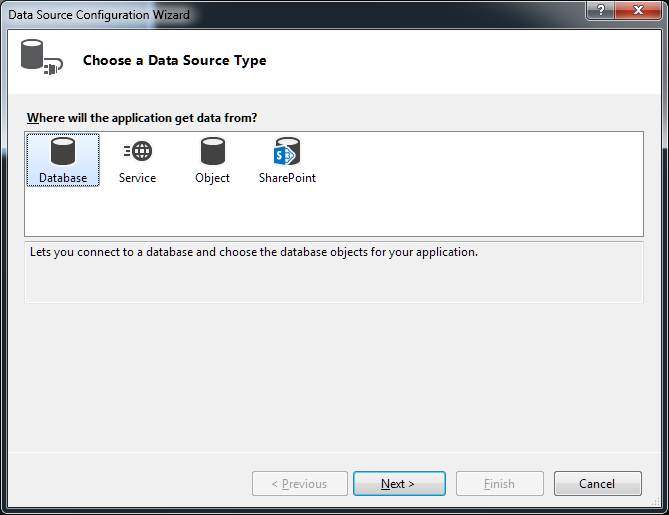Go forward with the Next button
669x515 pixels.
[399, 483]
